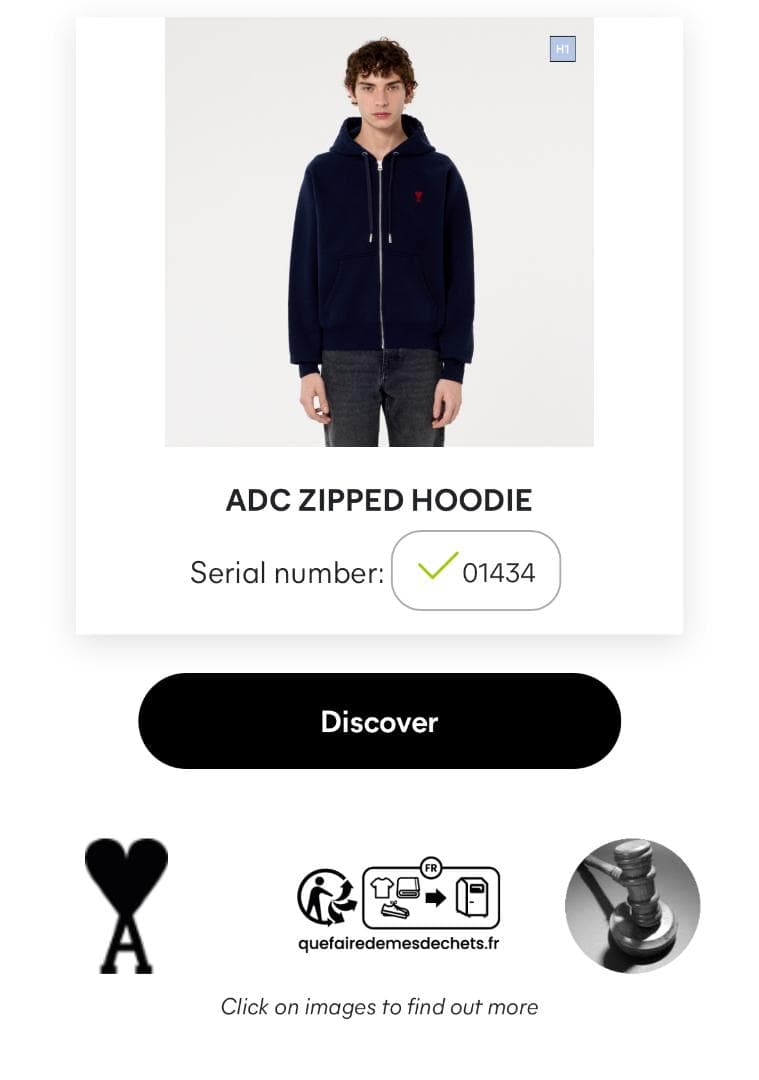Click the "Click on images to find out more" text
Image resolution: width=759 pixels, height=1080 pixels.
380,1007
